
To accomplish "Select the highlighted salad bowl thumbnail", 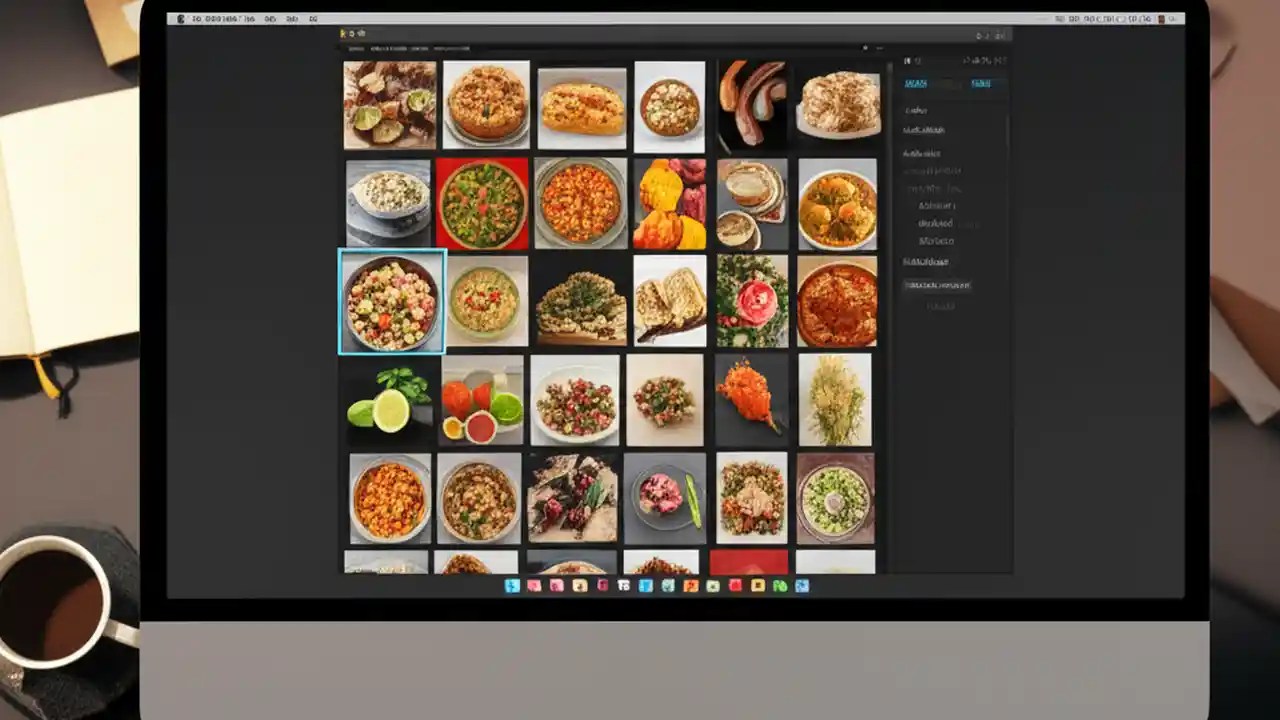I will [x=390, y=300].
